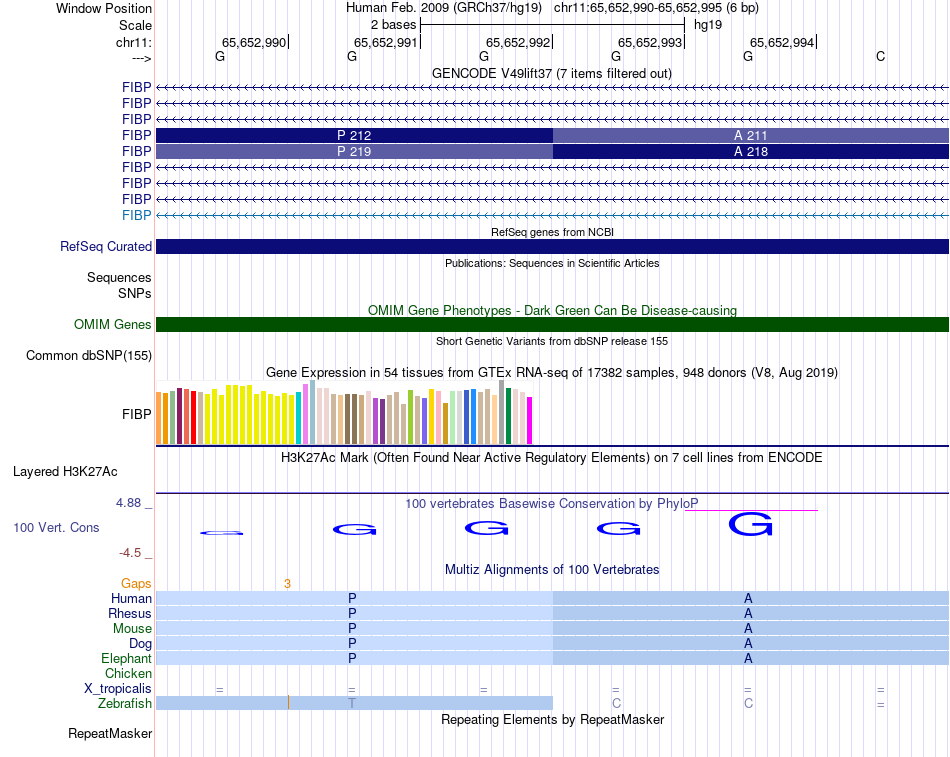The height and width of the screenshot is (757, 950).
Task: Click the GTEx tissue expression bar chart
Action: (x=344, y=413)
